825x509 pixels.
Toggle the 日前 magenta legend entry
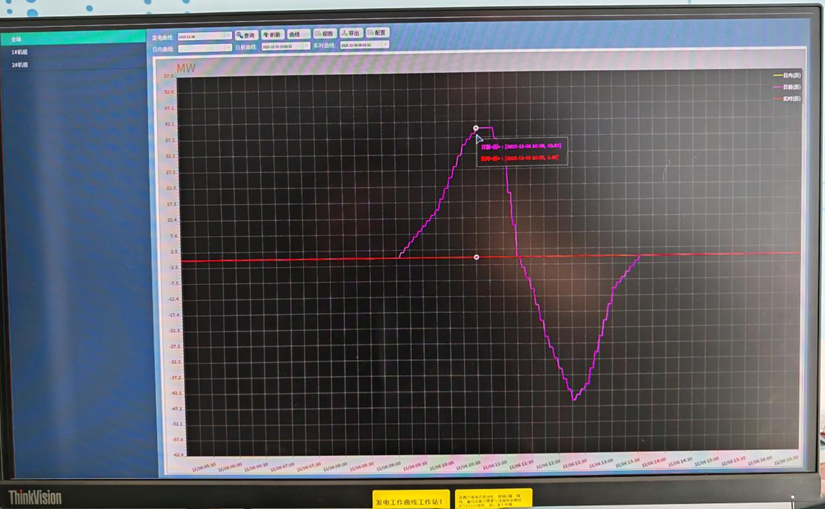[787, 87]
